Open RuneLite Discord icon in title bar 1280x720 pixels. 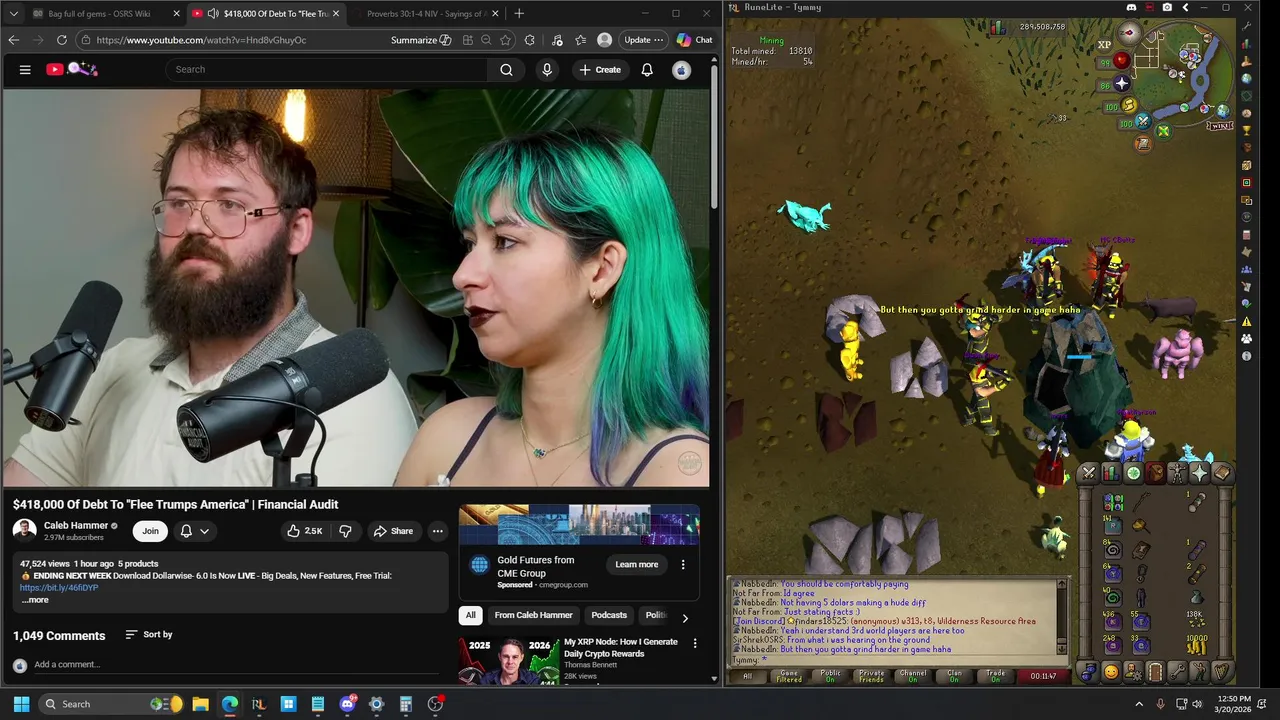[1131, 7]
